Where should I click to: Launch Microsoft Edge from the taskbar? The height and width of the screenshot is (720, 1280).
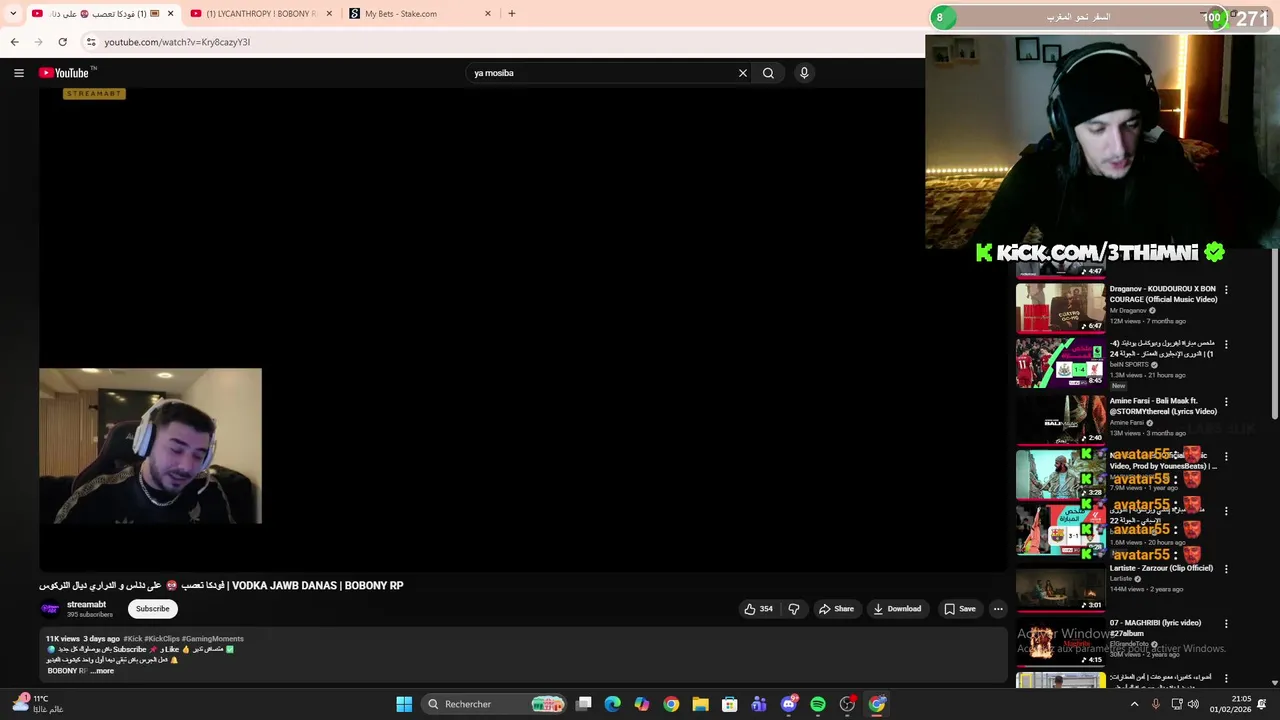tap(613, 704)
